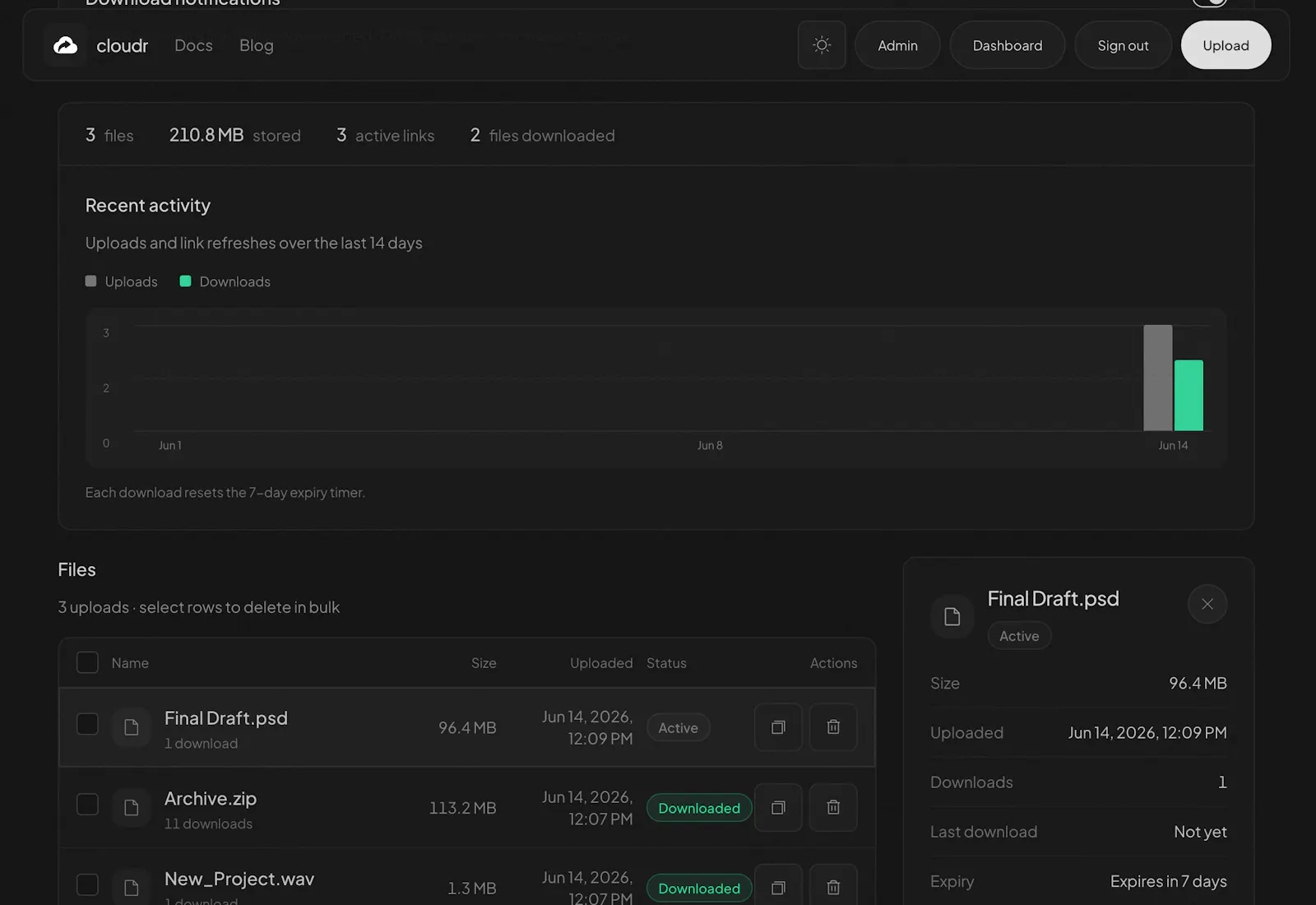
Task: Toggle the Downloads legend swatch
Action: point(185,281)
